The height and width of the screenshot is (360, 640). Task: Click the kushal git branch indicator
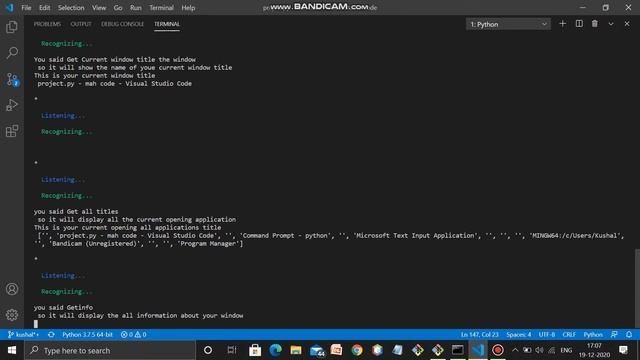[23, 334]
